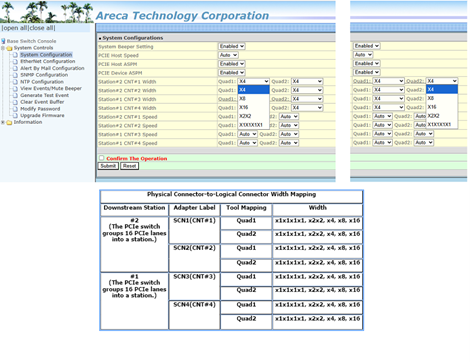Open View Events/Mute Beeper page
Image resolution: width=470 pixels, height=362 pixels.
pos(51,88)
